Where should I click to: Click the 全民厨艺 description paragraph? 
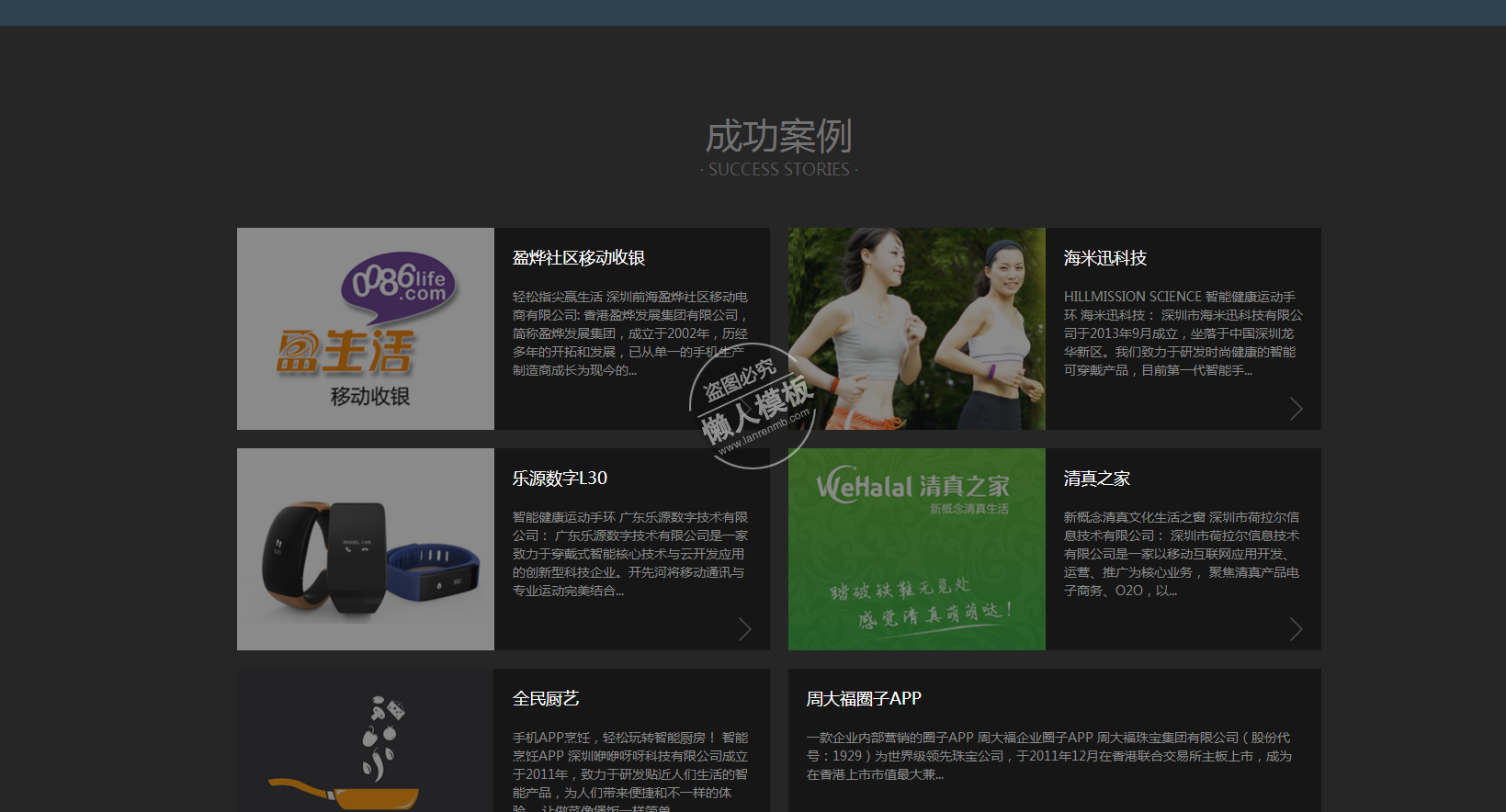[630, 772]
